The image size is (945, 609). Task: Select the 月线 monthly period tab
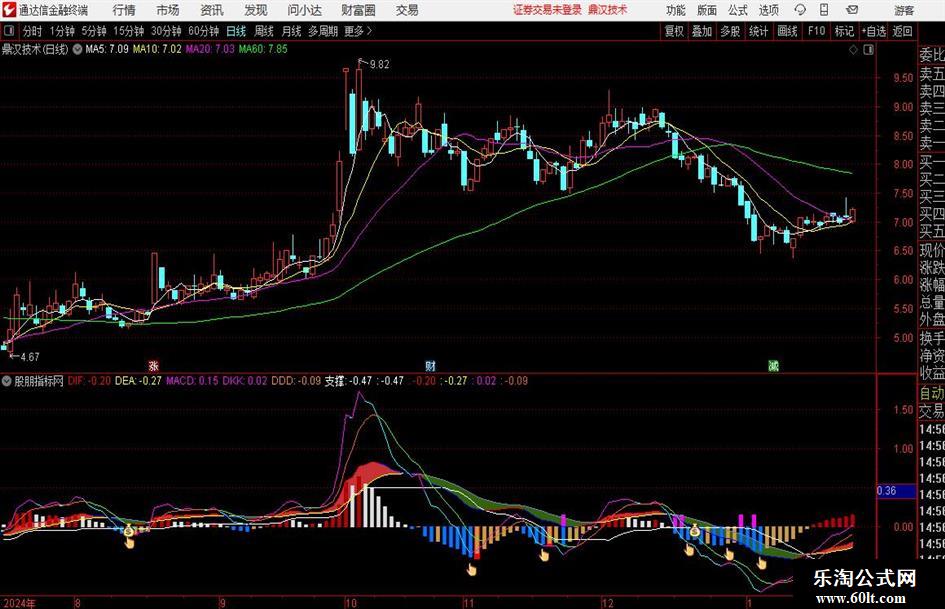[292, 31]
